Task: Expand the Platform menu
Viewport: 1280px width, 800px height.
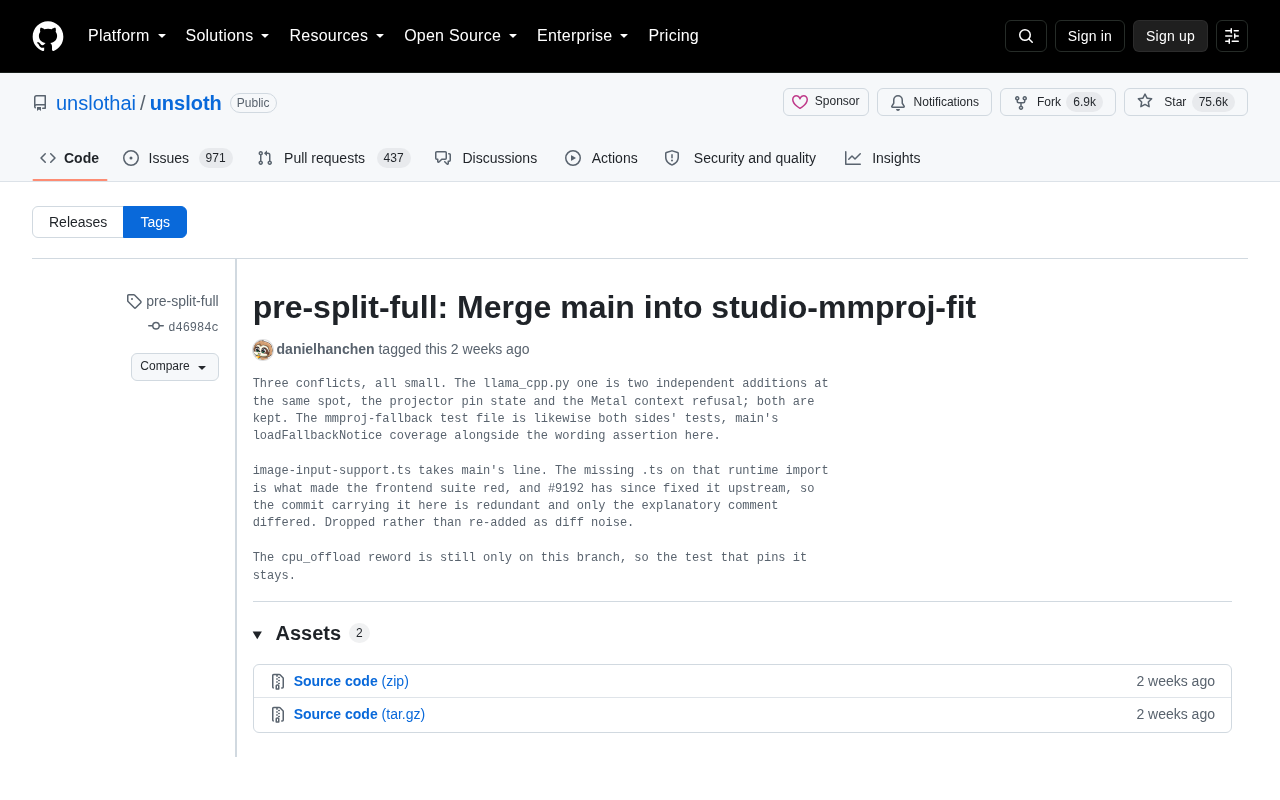Action: coord(127,36)
